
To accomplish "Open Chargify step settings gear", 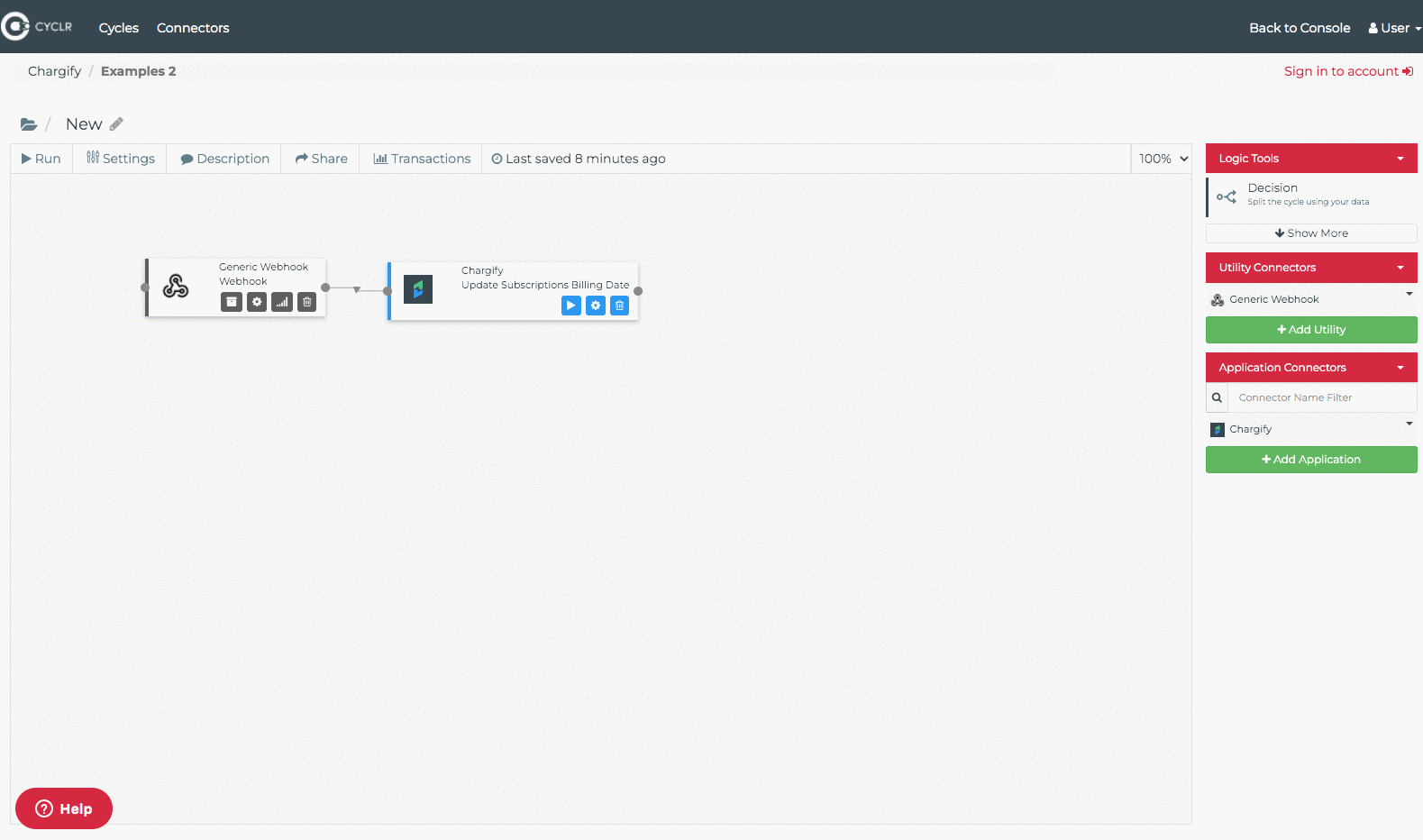I will coord(596,306).
